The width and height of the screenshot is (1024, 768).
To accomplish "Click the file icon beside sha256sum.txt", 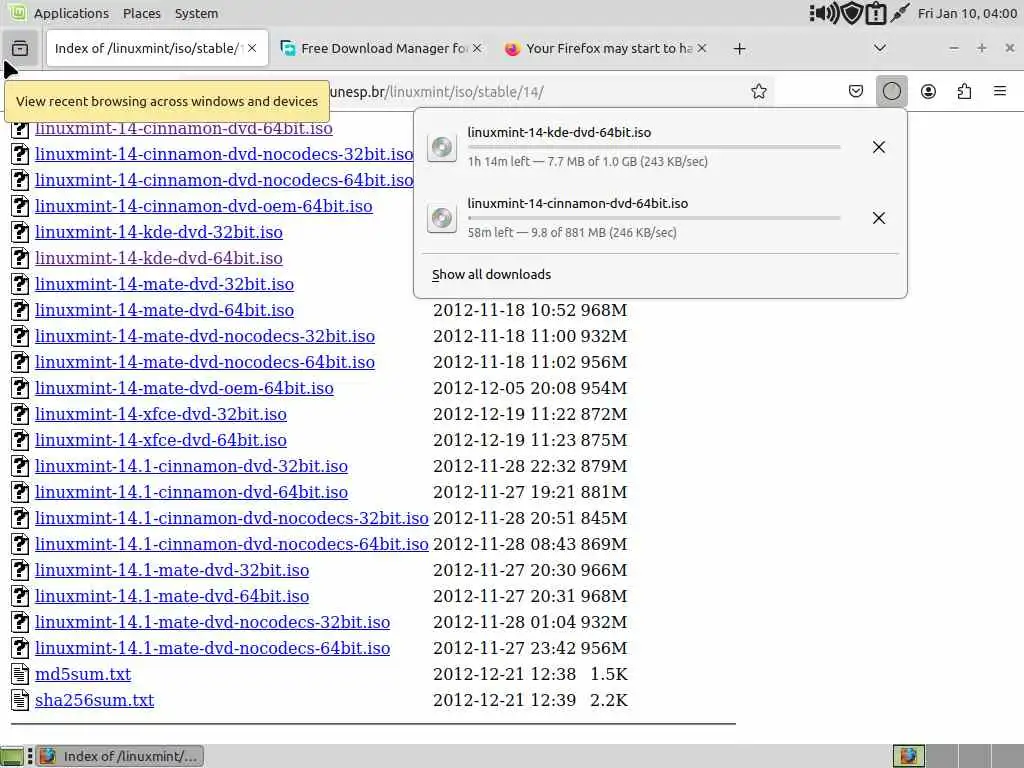I will point(20,700).
